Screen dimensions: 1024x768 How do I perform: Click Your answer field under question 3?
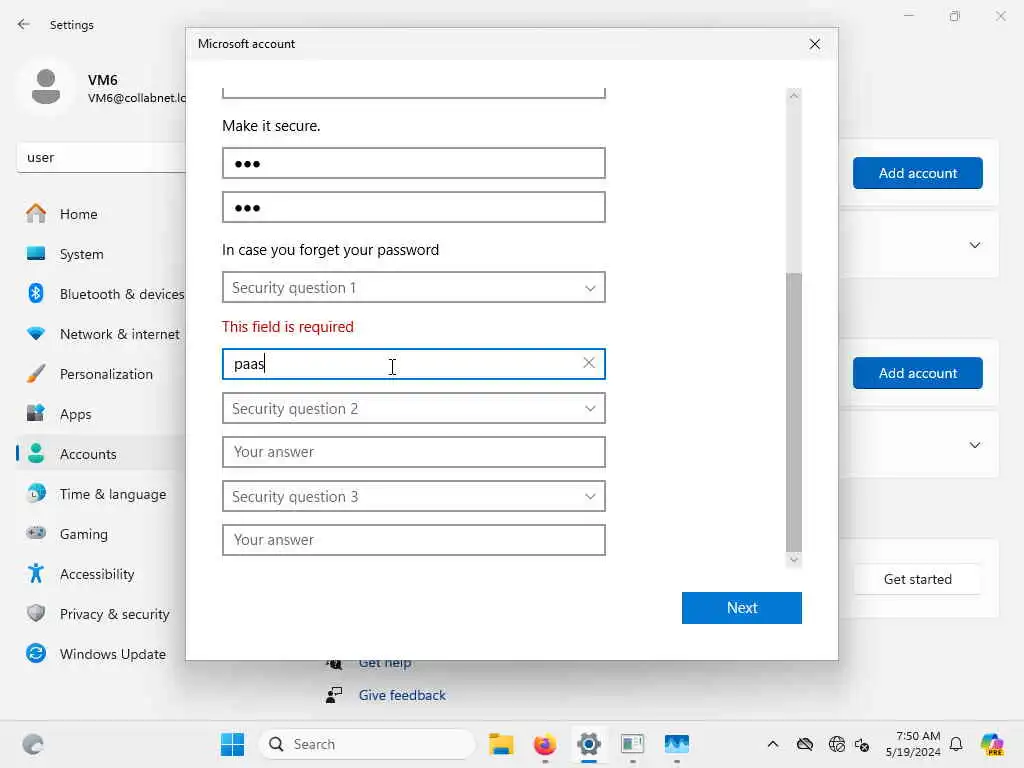413,540
